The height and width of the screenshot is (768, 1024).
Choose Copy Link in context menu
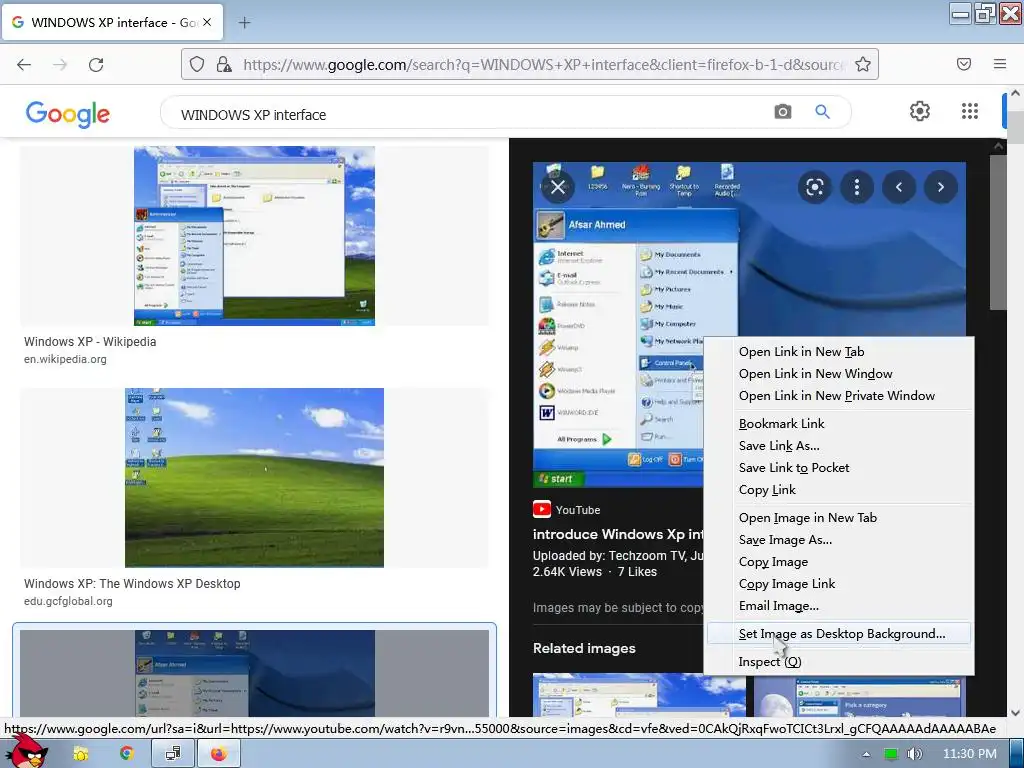click(x=840, y=490)
